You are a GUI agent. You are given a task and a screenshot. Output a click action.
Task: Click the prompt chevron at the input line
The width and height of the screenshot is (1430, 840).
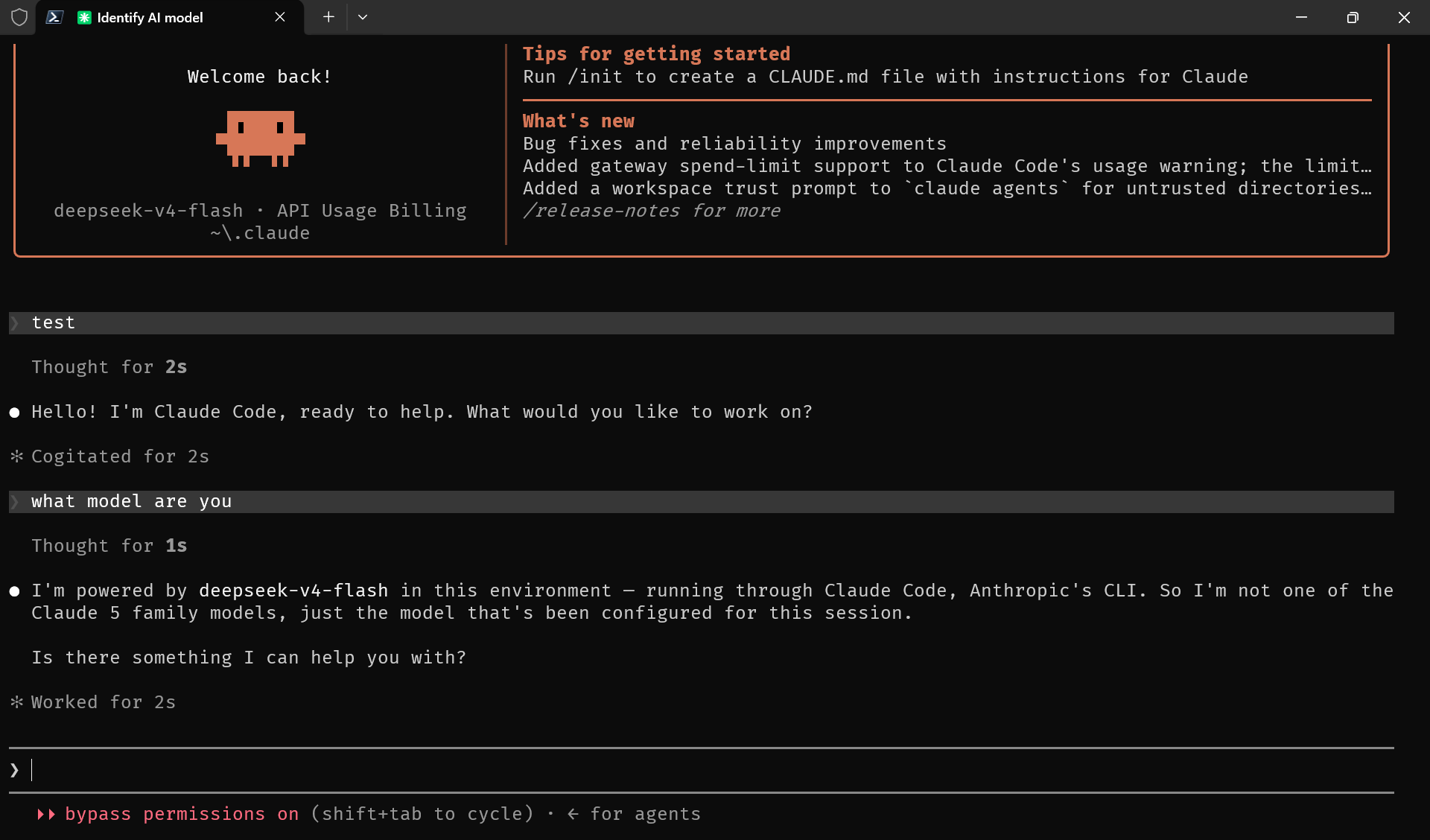[x=14, y=770]
